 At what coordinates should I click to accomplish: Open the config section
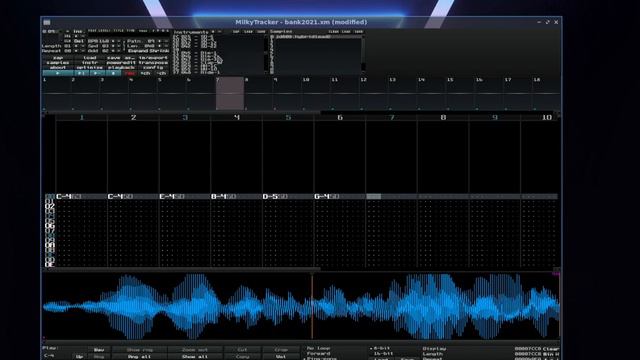coord(153,68)
